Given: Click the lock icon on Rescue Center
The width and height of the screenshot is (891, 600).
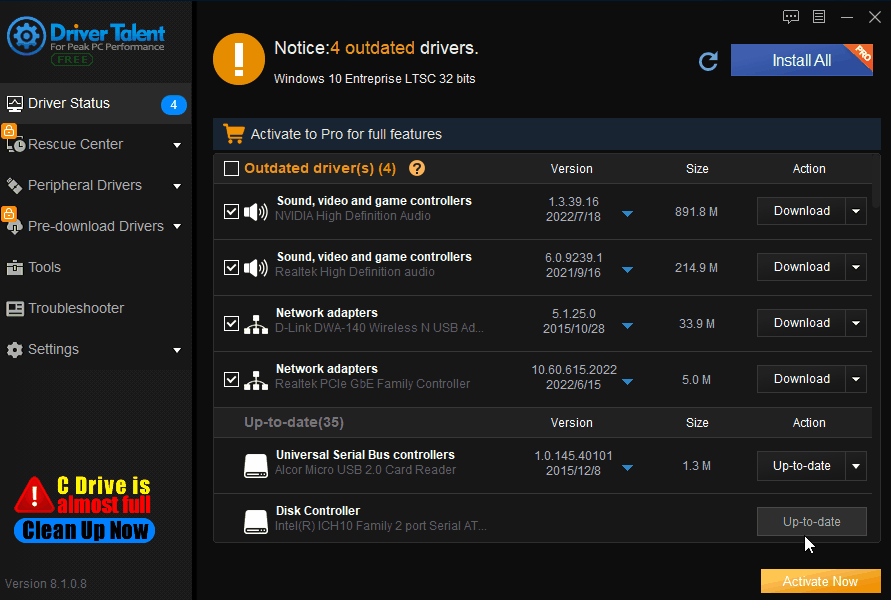Looking at the screenshot, I should pyautogui.click(x=9, y=131).
